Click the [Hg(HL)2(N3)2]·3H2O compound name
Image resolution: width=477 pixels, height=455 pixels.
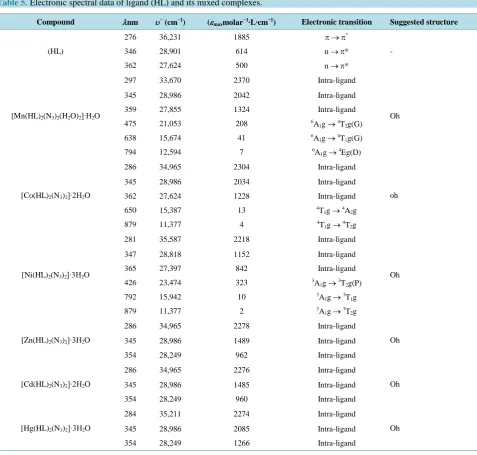(x=56, y=428)
